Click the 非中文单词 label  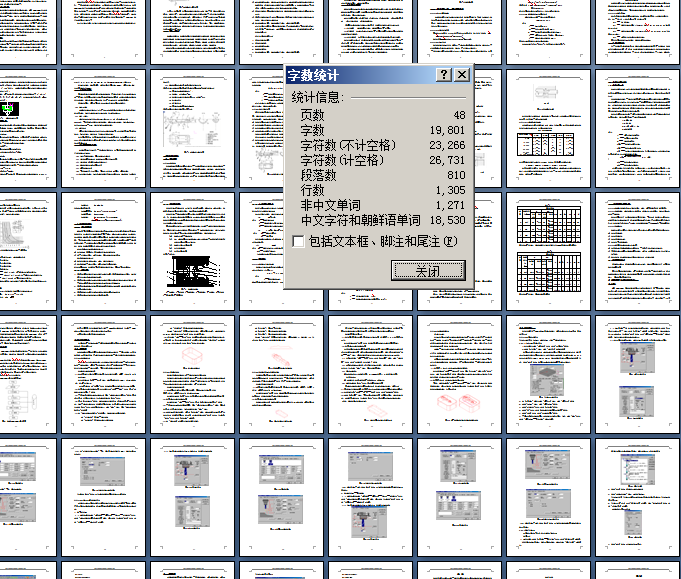(330, 205)
